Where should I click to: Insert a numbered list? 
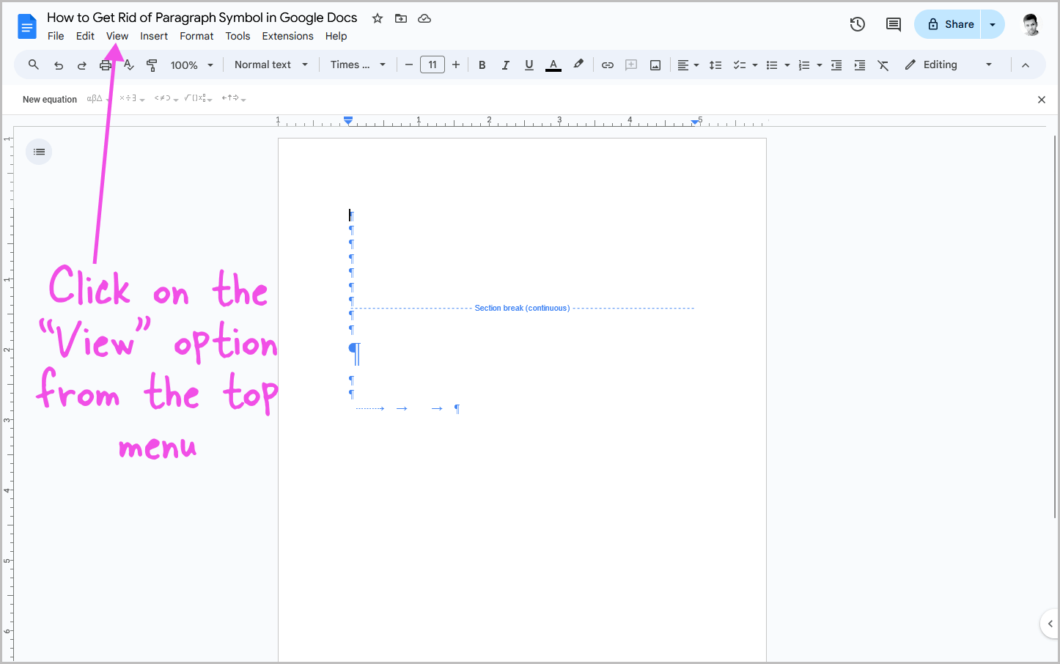click(804, 65)
